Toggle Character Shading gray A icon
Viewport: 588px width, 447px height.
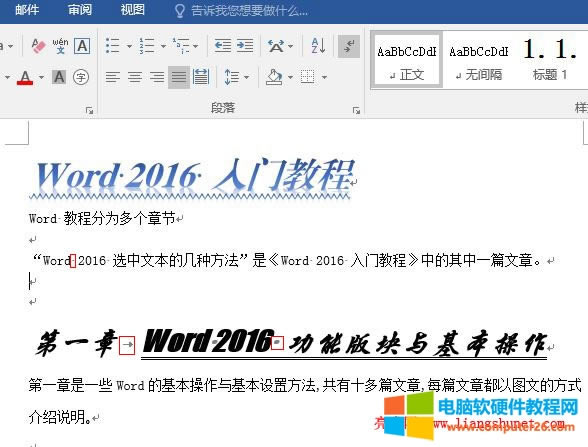[59, 77]
